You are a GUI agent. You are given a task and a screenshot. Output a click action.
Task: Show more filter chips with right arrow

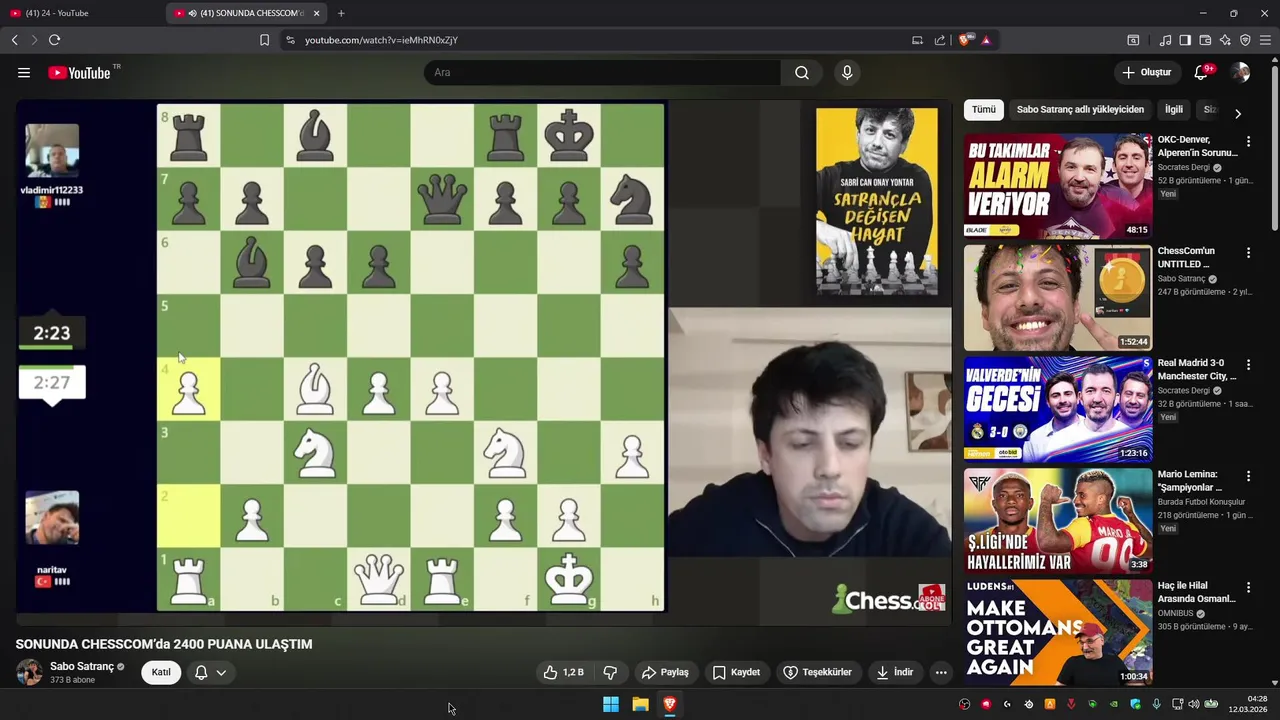click(x=1238, y=113)
